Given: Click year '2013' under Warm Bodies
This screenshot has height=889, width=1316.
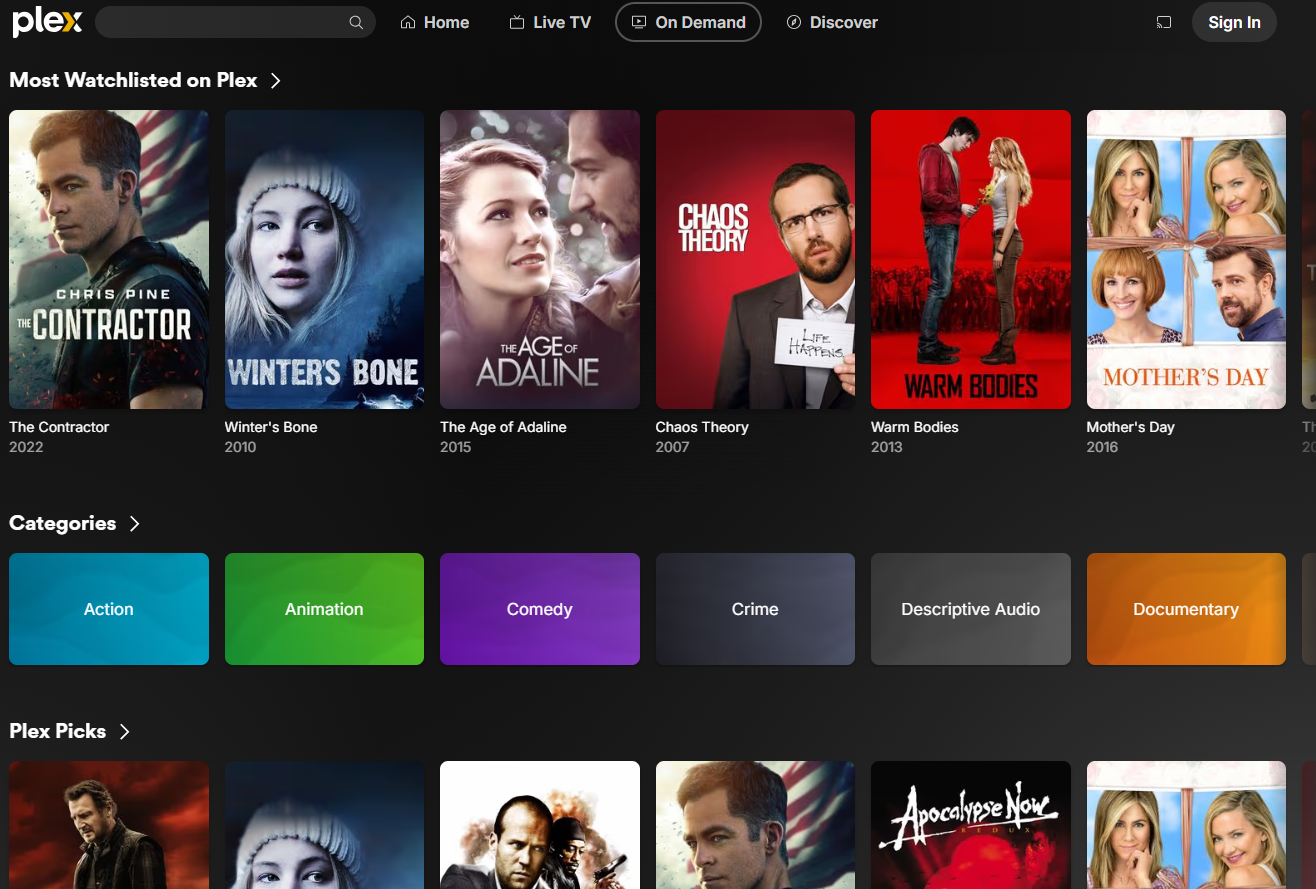Looking at the screenshot, I should coord(887,447).
